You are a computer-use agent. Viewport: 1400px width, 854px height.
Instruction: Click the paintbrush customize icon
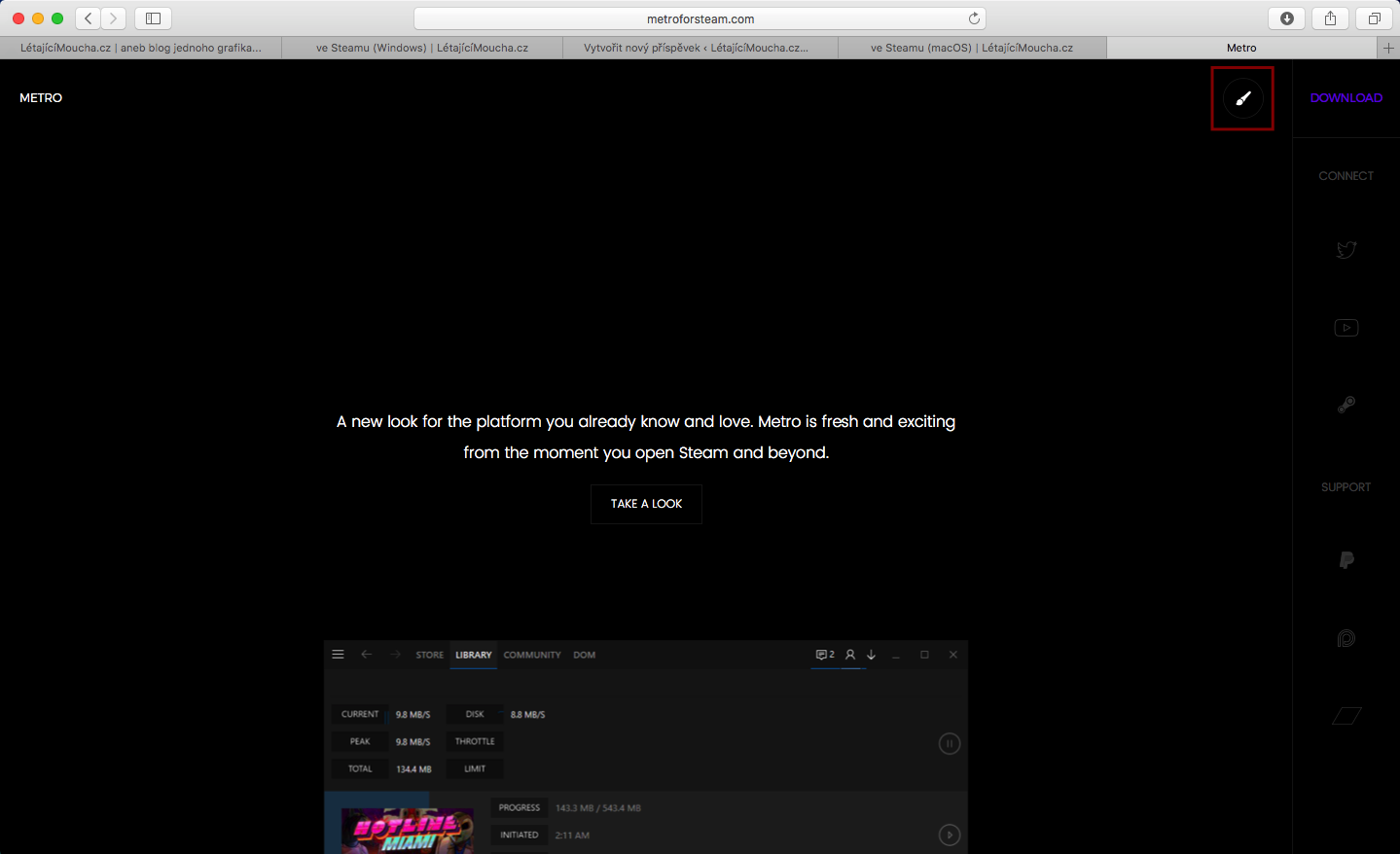click(x=1242, y=98)
